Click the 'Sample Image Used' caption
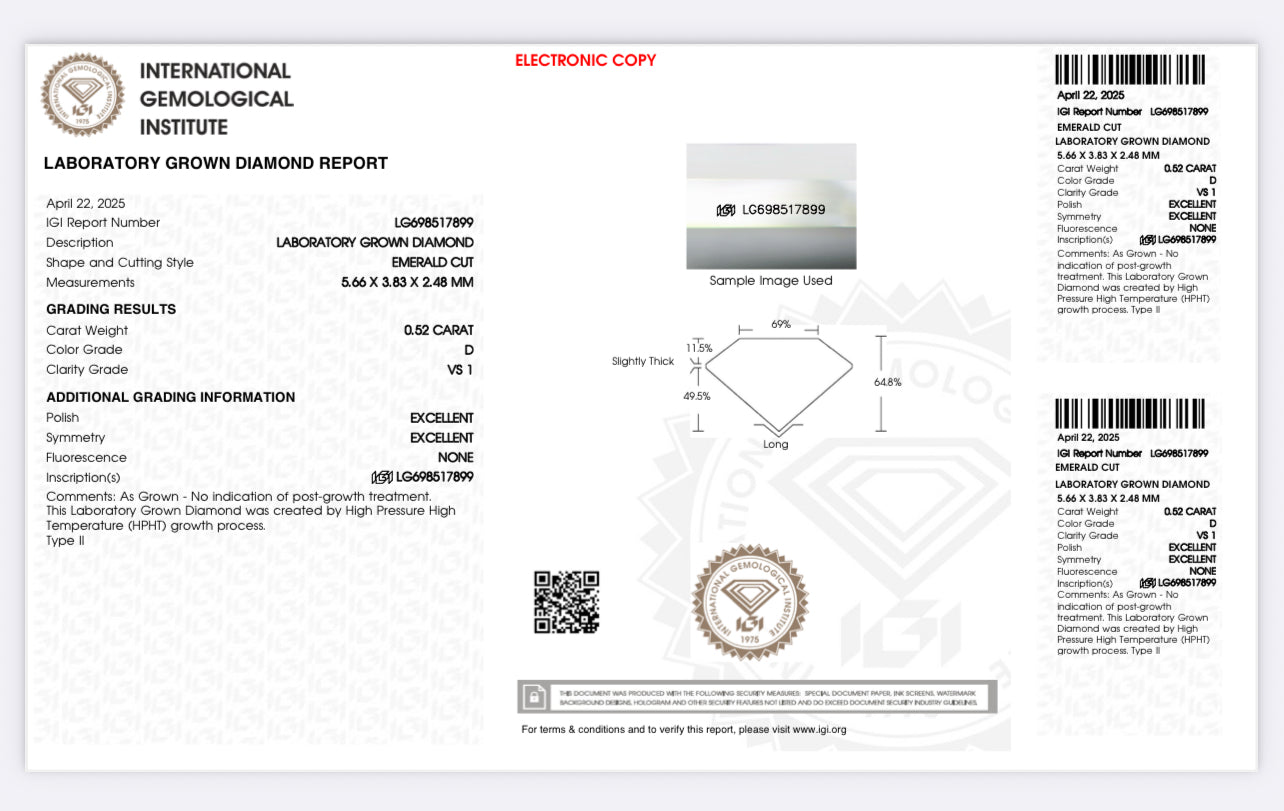Viewport: 1284px width, 811px height. pos(771,281)
